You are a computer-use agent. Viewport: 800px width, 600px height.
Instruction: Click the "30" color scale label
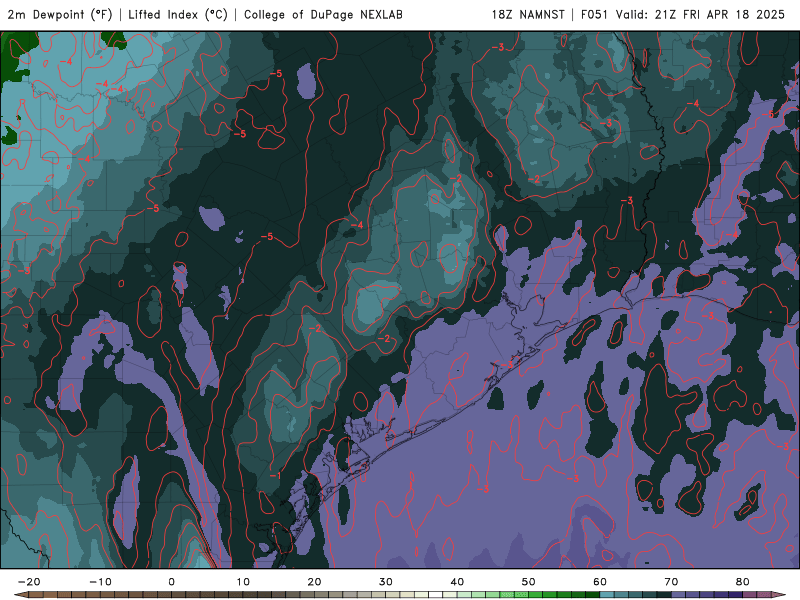(386, 582)
